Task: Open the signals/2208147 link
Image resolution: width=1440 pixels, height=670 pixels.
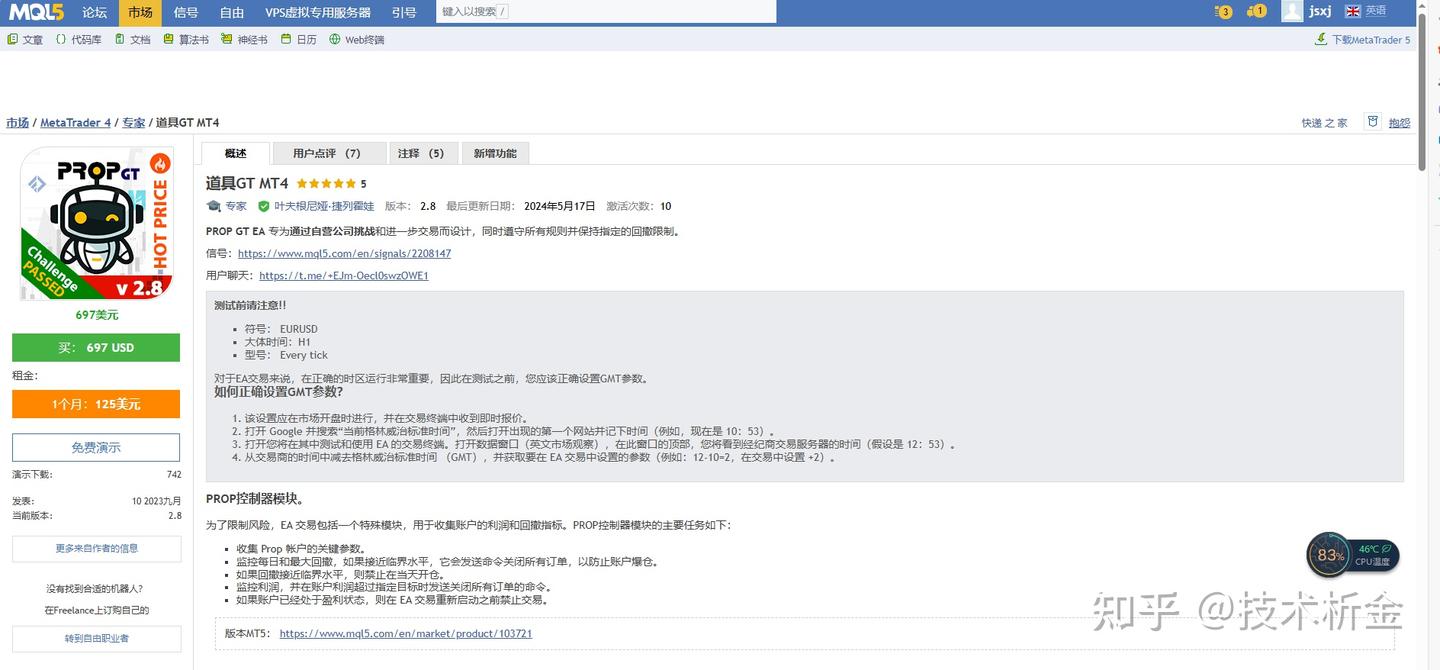Action: pyautogui.click(x=344, y=254)
